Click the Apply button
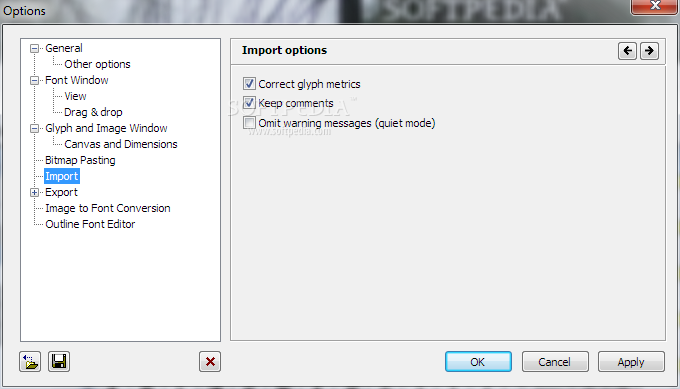The height and width of the screenshot is (389, 680). pyautogui.click(x=631, y=362)
